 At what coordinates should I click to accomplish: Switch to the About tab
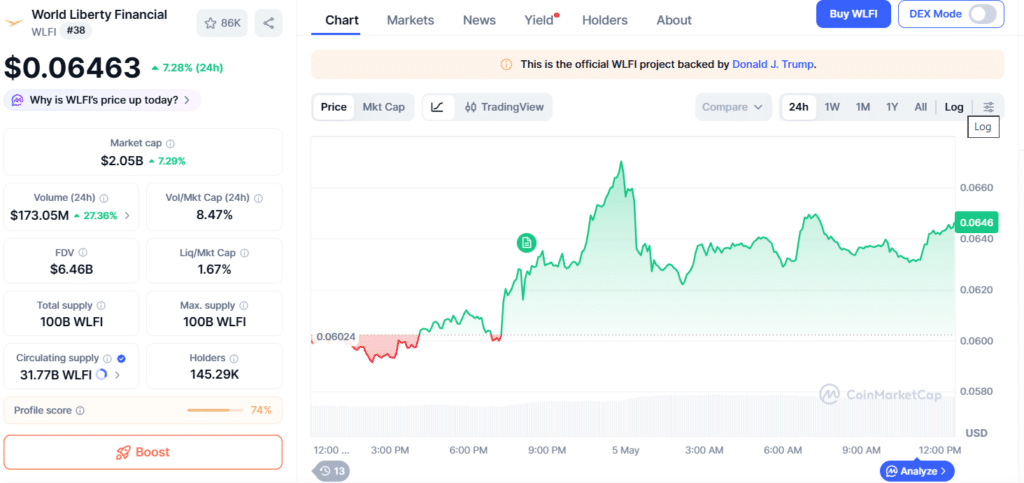tap(674, 20)
